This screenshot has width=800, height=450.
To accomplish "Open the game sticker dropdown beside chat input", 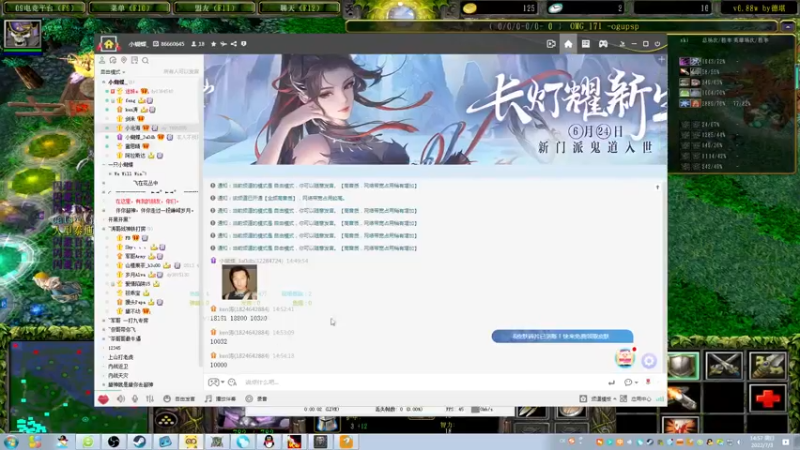I will (x=216, y=382).
